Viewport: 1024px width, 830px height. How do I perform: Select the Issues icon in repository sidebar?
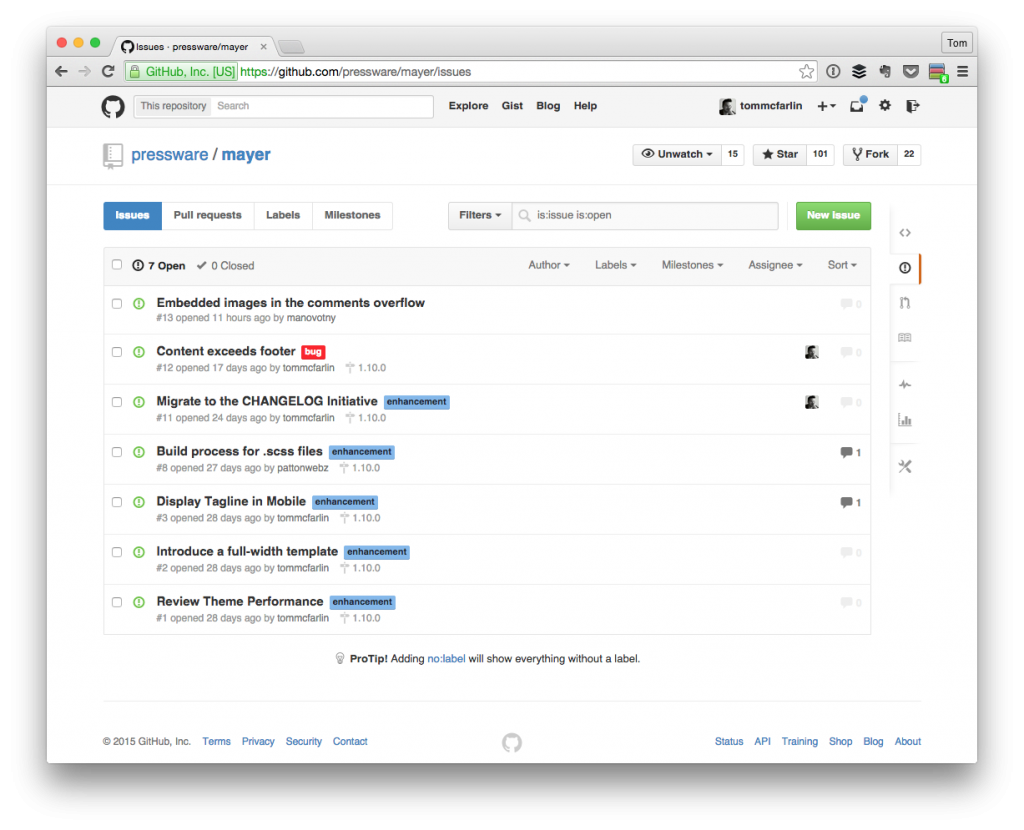[904, 268]
